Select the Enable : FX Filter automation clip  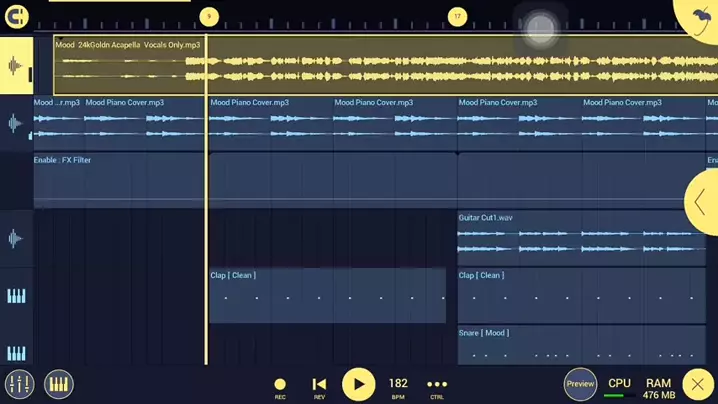click(x=118, y=180)
